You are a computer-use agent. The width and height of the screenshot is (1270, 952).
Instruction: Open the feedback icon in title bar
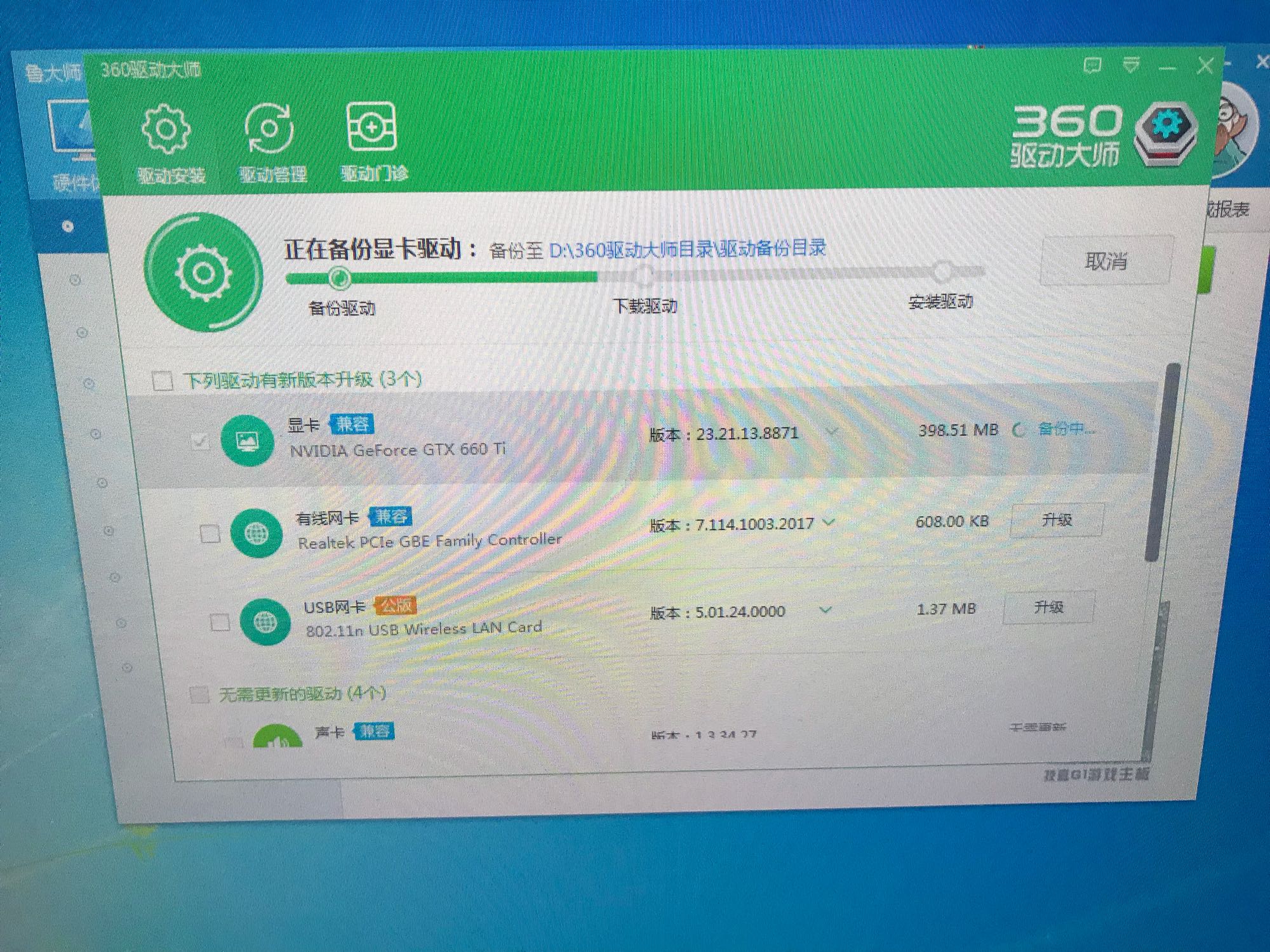coord(1092,65)
